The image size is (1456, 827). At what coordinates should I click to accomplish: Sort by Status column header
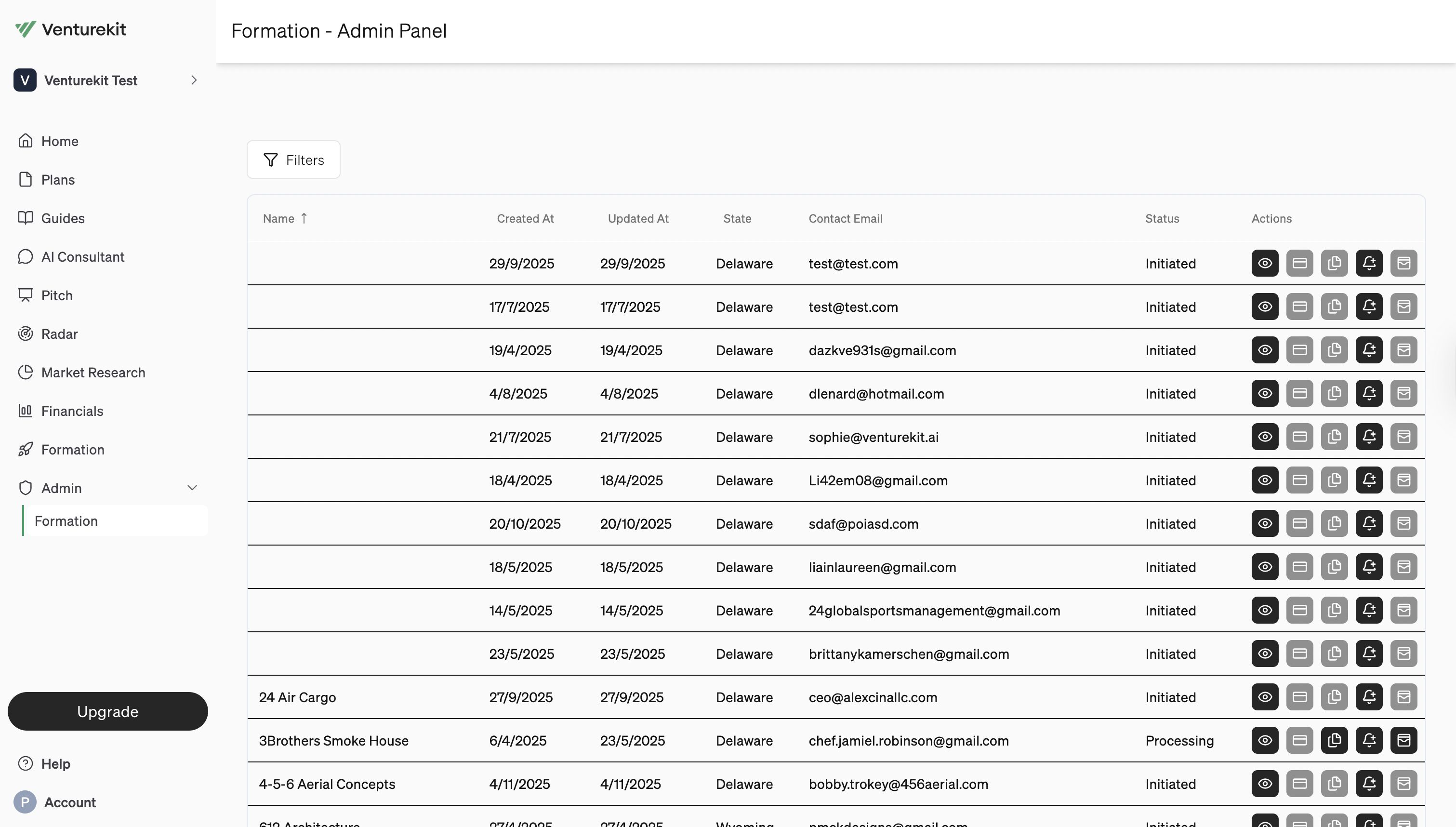tap(1162, 219)
